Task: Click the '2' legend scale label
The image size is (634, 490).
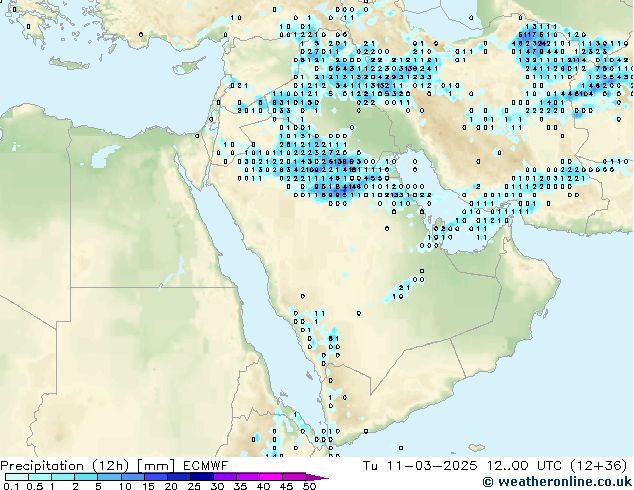Action: pyautogui.click(x=75, y=486)
